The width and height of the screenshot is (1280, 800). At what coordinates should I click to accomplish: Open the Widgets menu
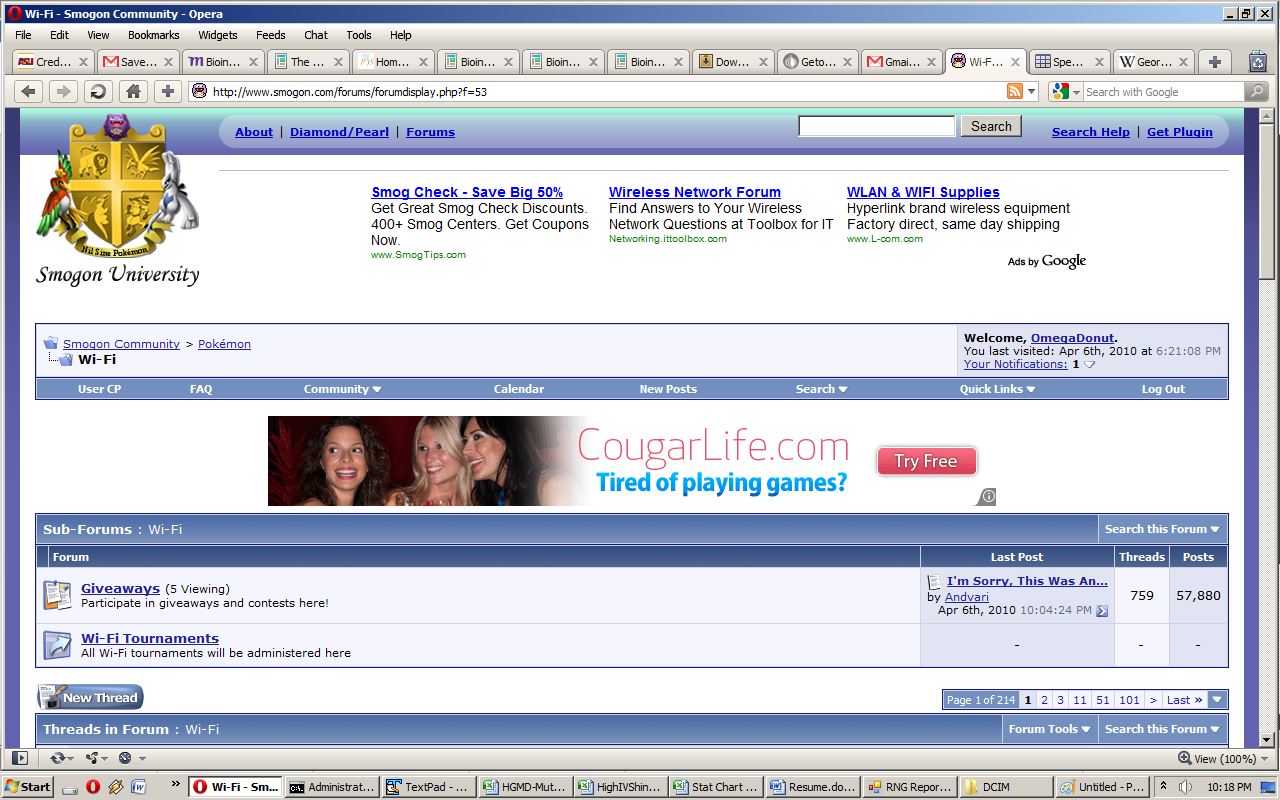218,35
